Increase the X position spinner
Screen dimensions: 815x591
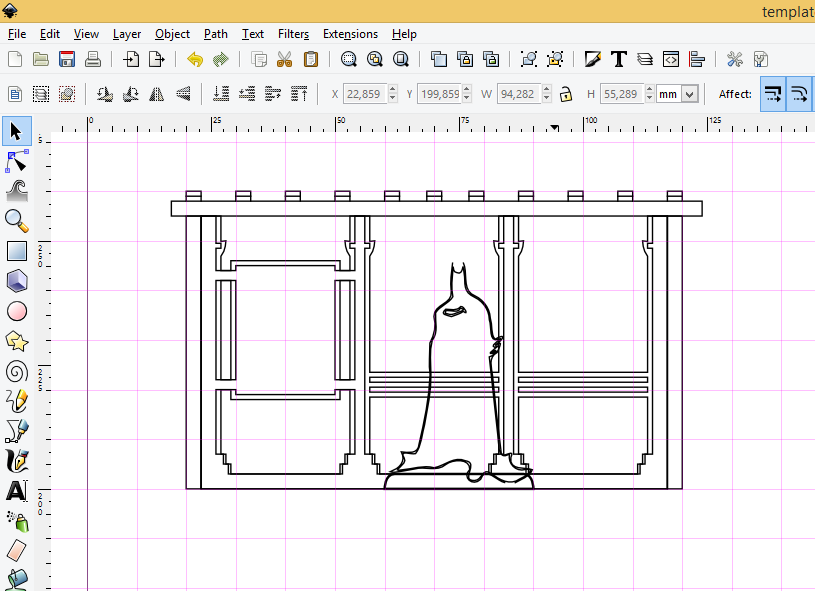[392, 89]
